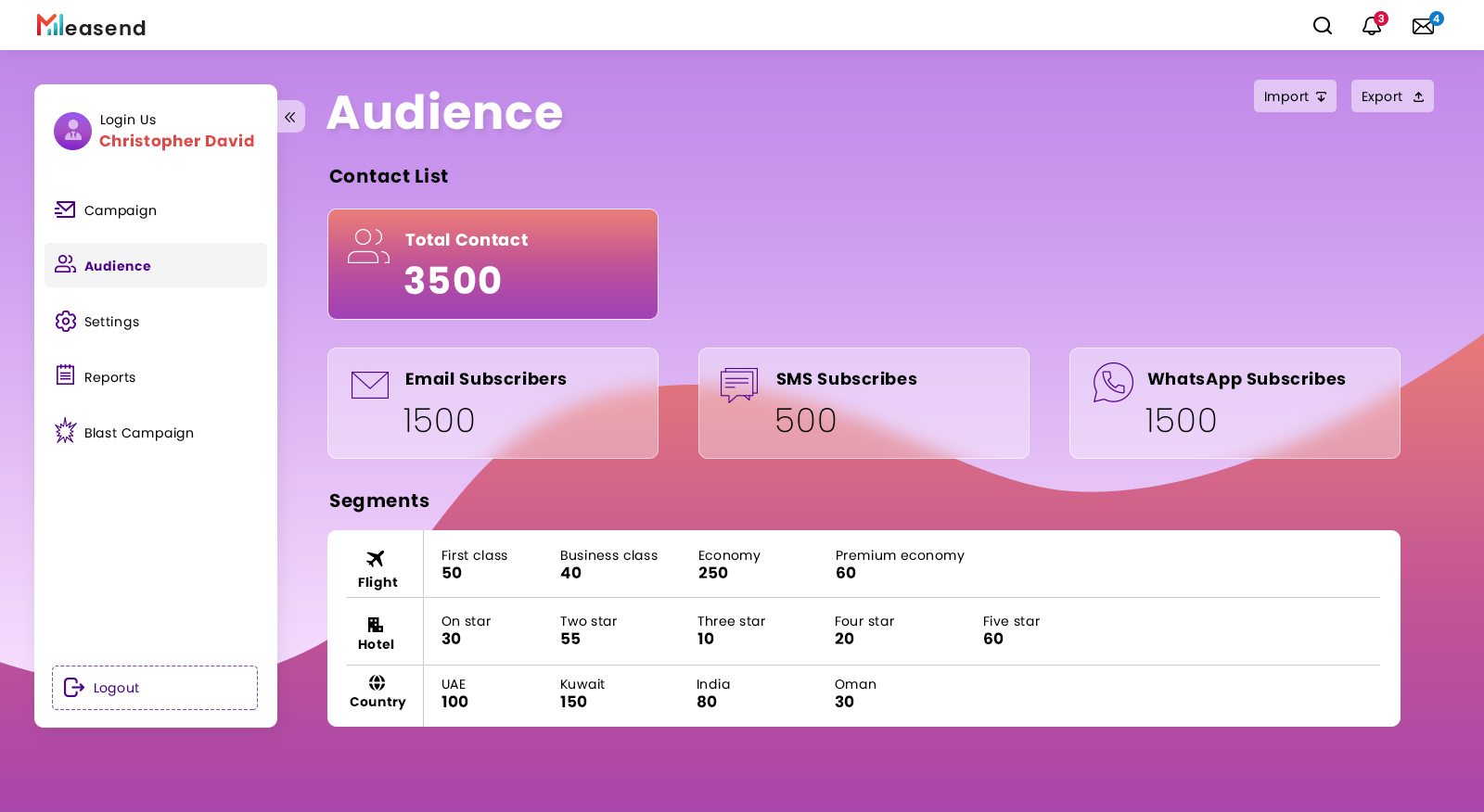Image resolution: width=1484 pixels, height=812 pixels.
Task: Collapse the sidebar with double chevron
Action: click(290, 117)
